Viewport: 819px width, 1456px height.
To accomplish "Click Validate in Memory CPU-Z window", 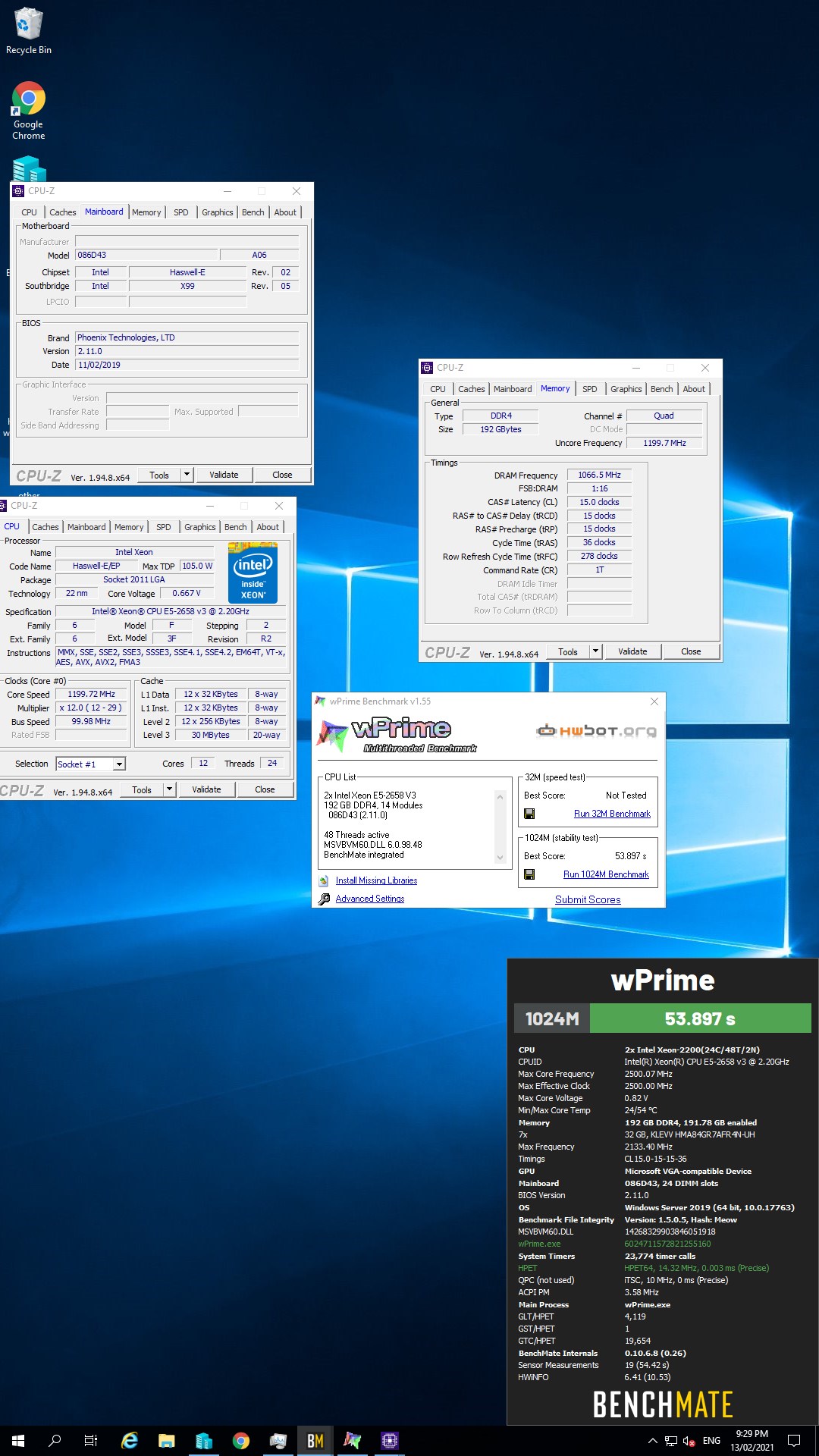I will [x=632, y=651].
